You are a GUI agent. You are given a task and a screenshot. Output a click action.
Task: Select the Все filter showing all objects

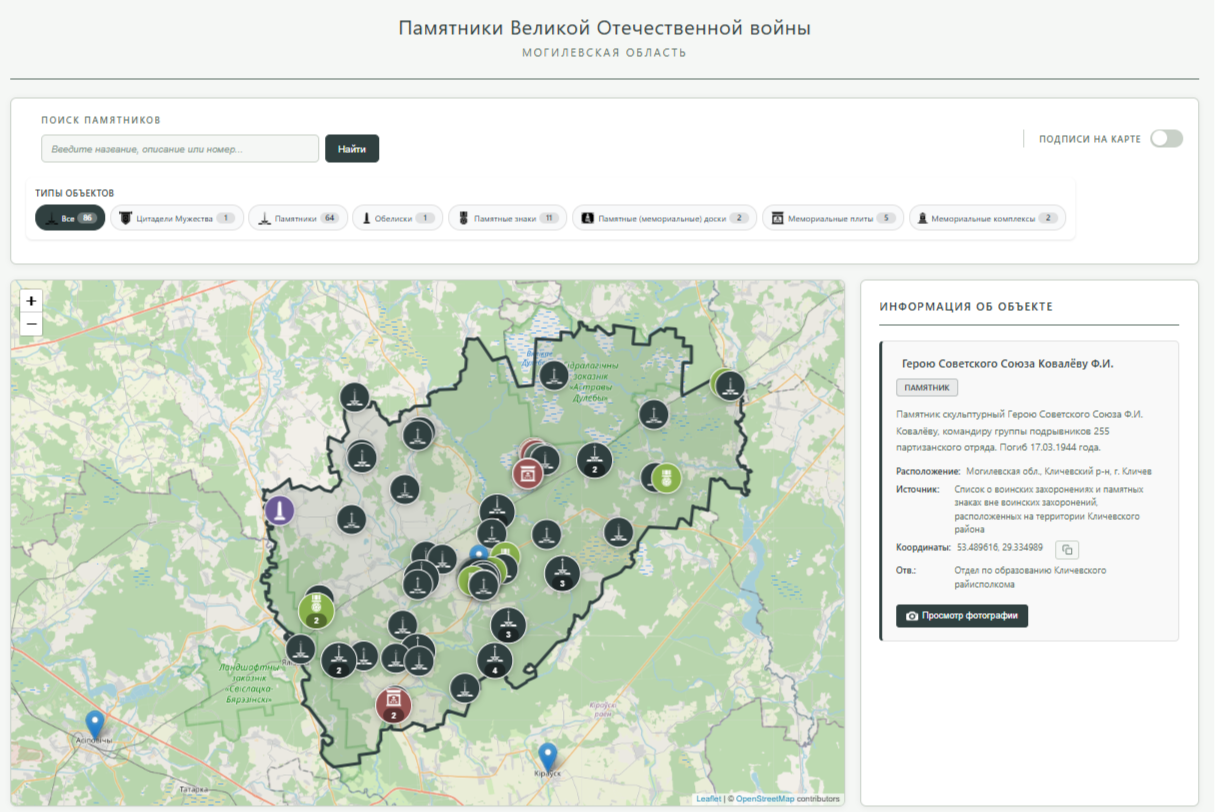pyautogui.click(x=70, y=218)
